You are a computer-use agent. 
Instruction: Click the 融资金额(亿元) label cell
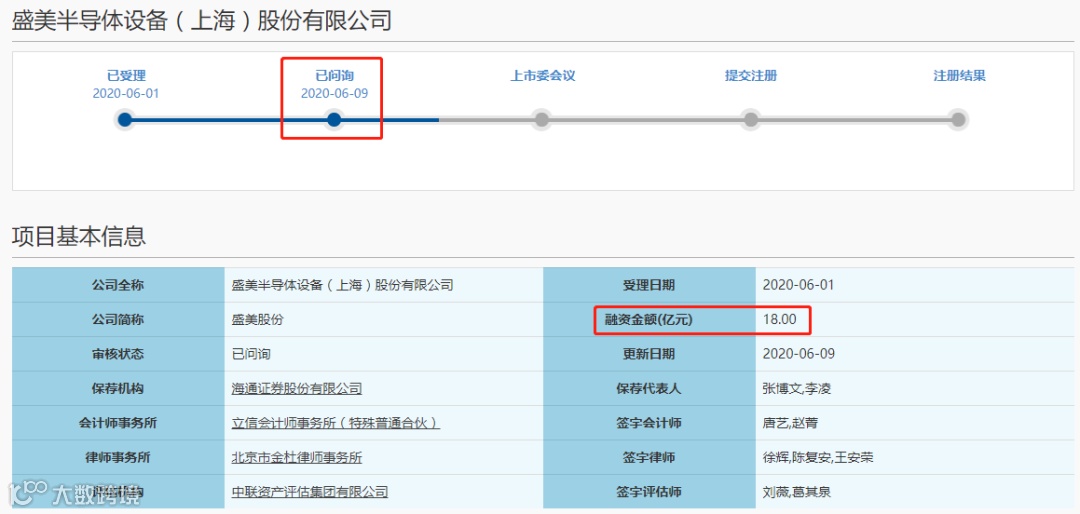coord(649,320)
